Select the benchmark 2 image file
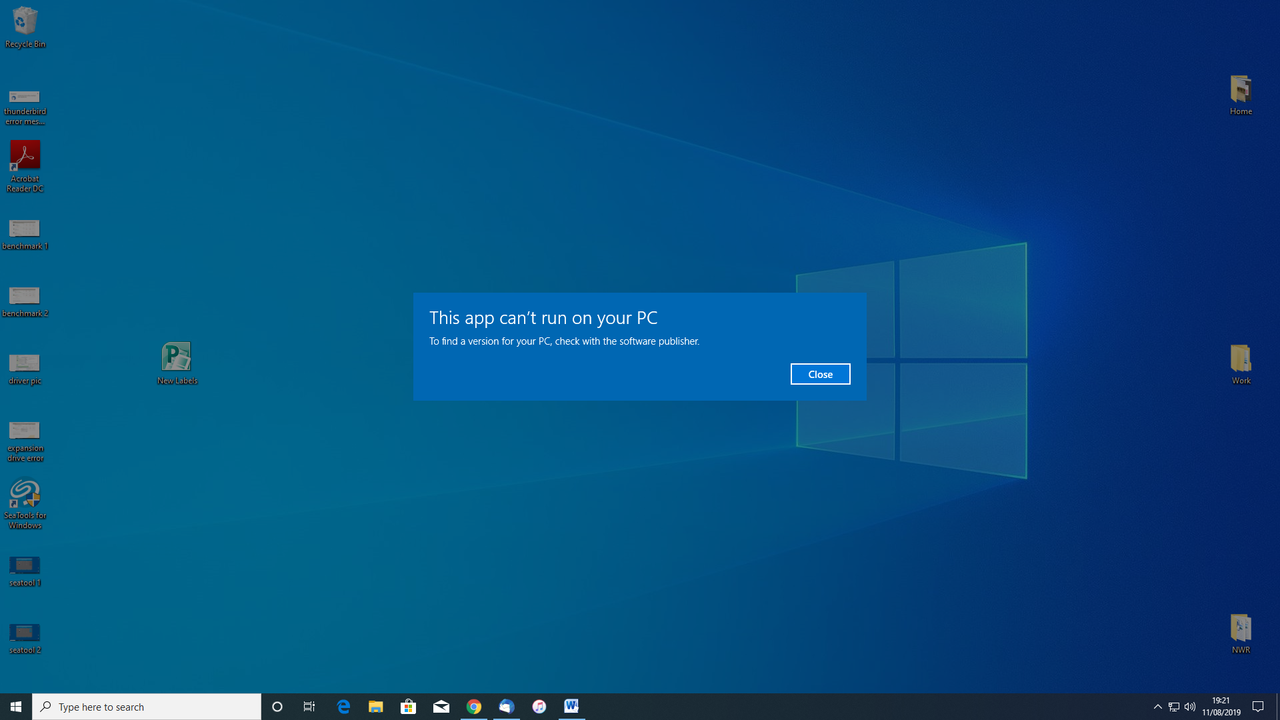 (x=25, y=302)
